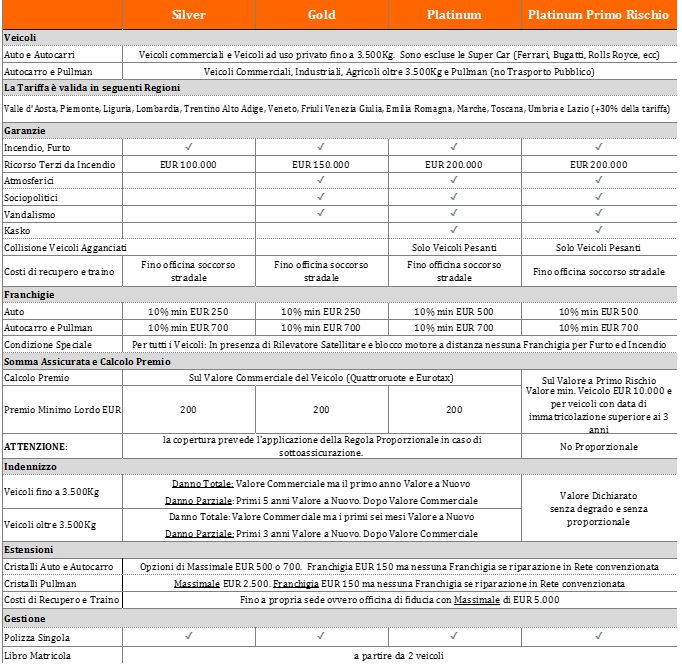The height and width of the screenshot is (665, 682).
Task: Click the Valore Dichiarato senza degrado text
Action: tap(598, 509)
